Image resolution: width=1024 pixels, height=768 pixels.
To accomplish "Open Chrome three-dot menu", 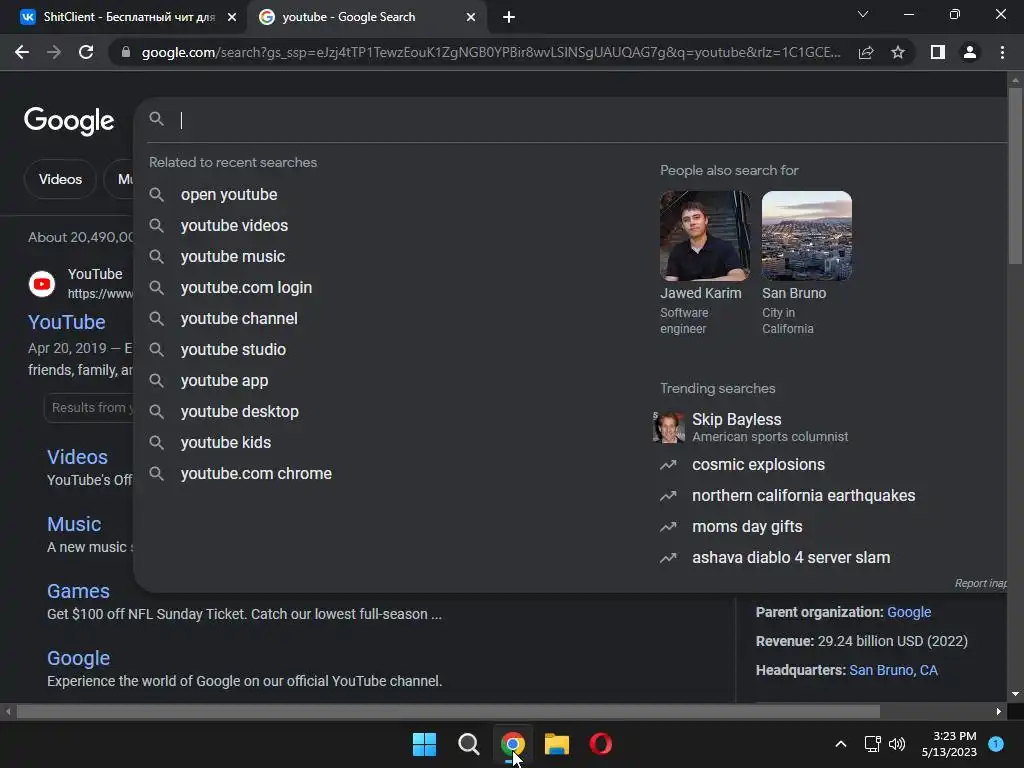I will tap(1002, 52).
